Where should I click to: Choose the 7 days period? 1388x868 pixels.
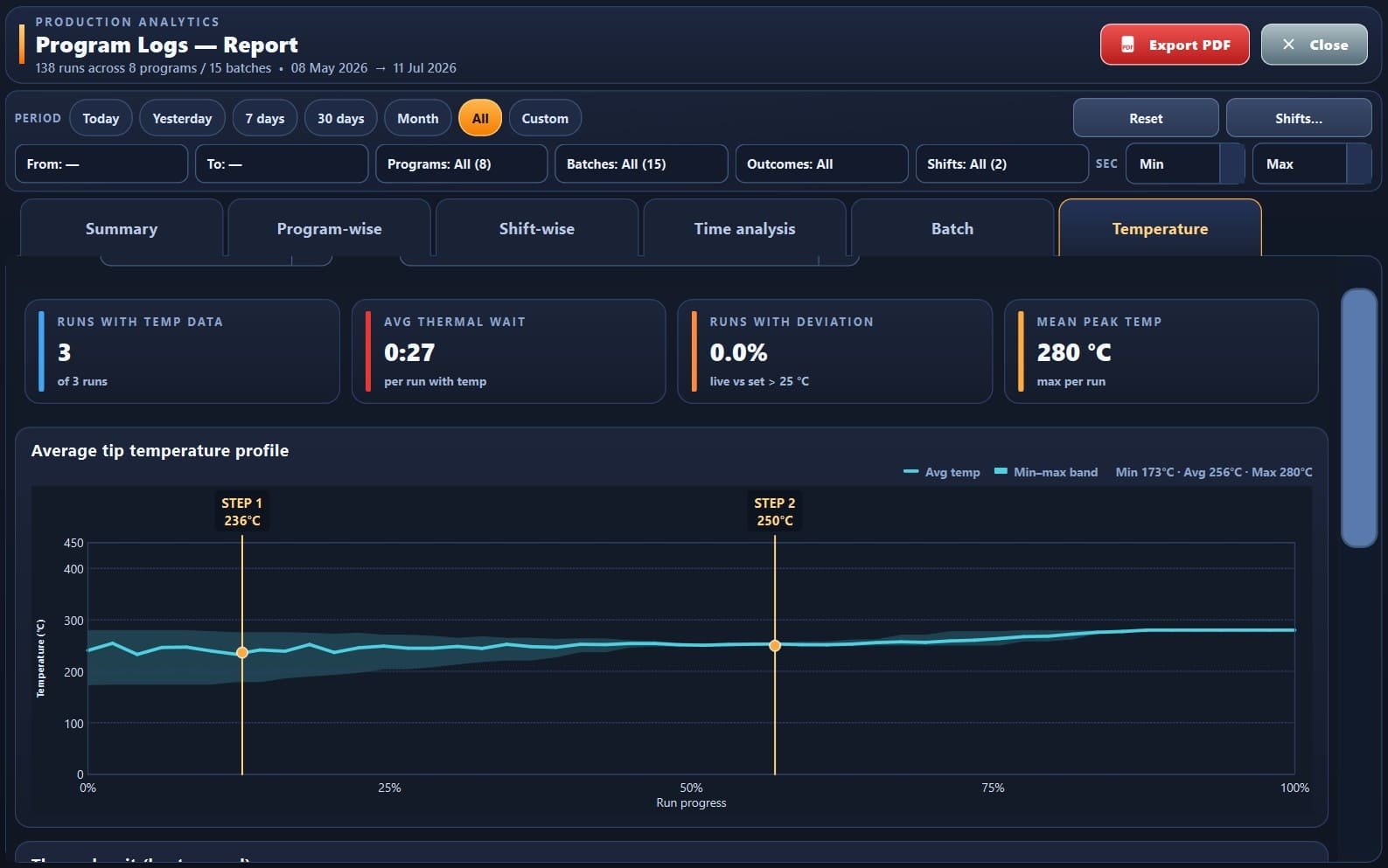(265, 118)
